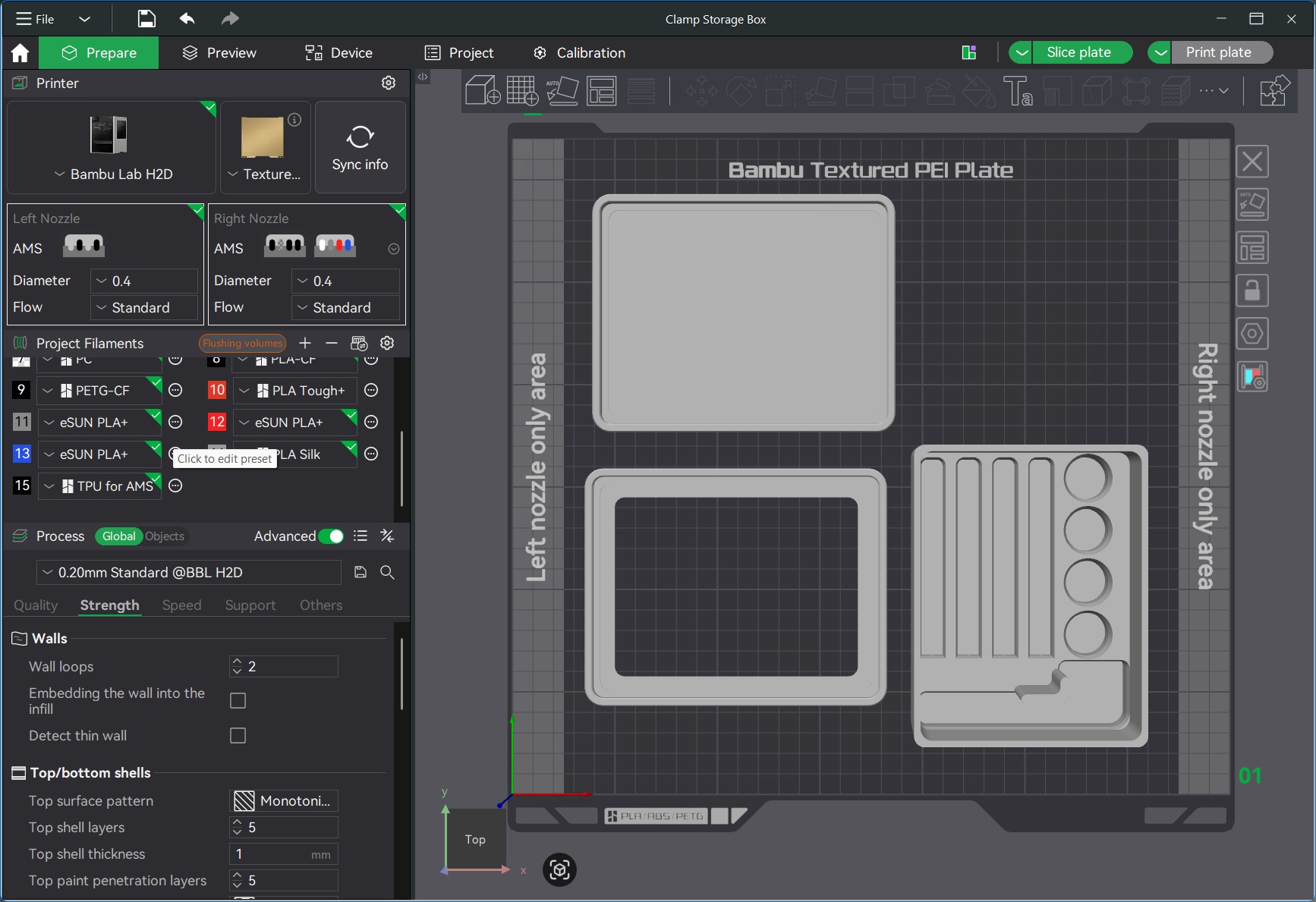Select the Quality settings tab
The height and width of the screenshot is (902, 1316).
(36, 605)
